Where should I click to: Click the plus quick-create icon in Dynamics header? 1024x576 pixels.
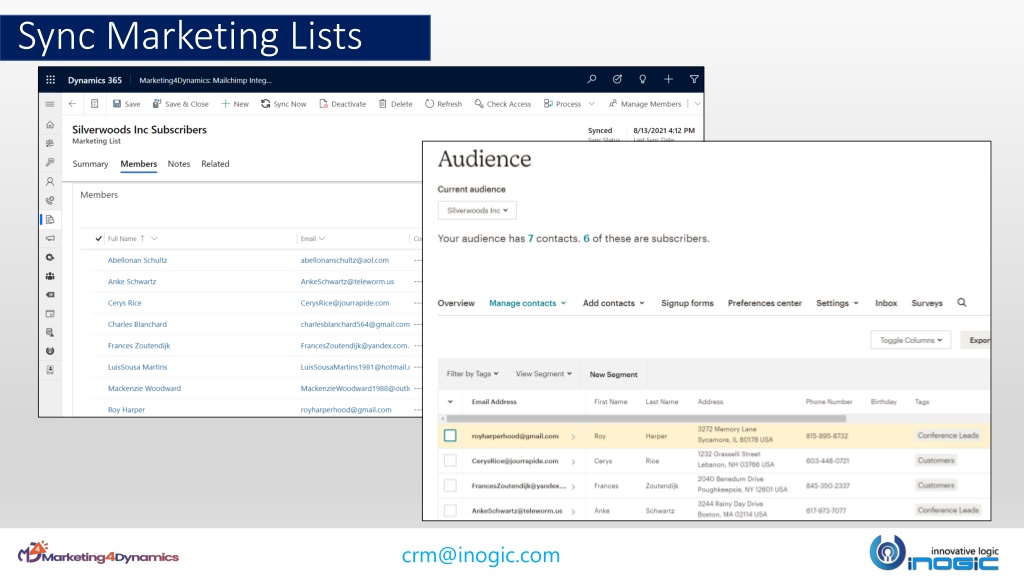point(668,79)
